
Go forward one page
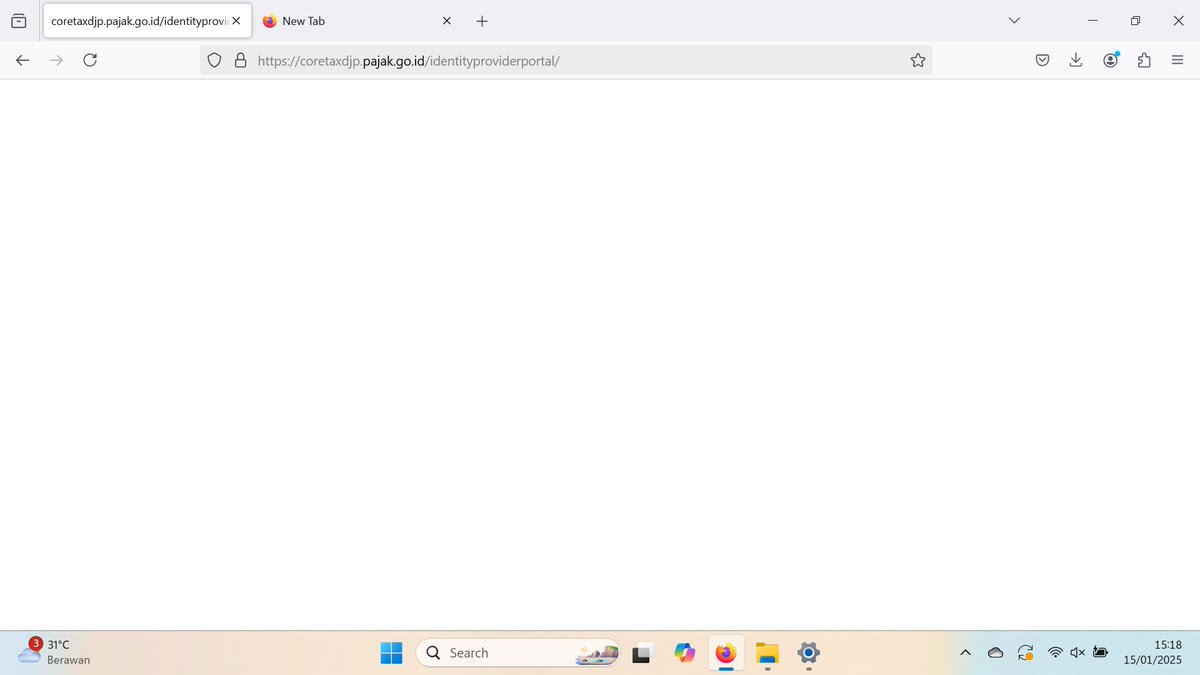click(x=56, y=60)
